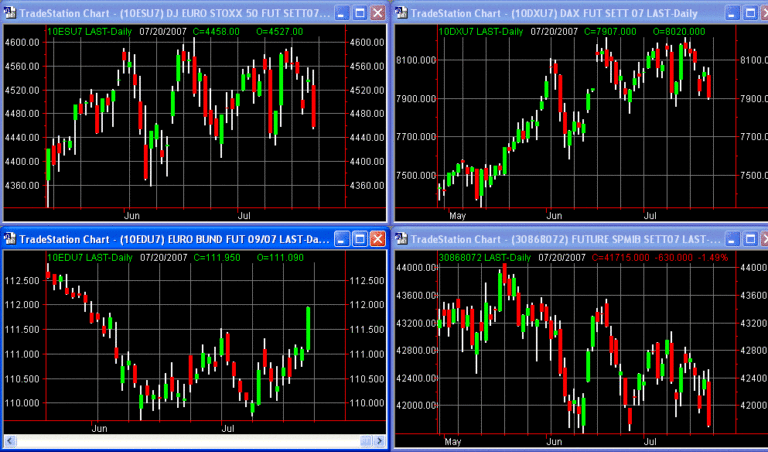Close the DJ Euro Stoxx 50 chart window

[377, 13]
